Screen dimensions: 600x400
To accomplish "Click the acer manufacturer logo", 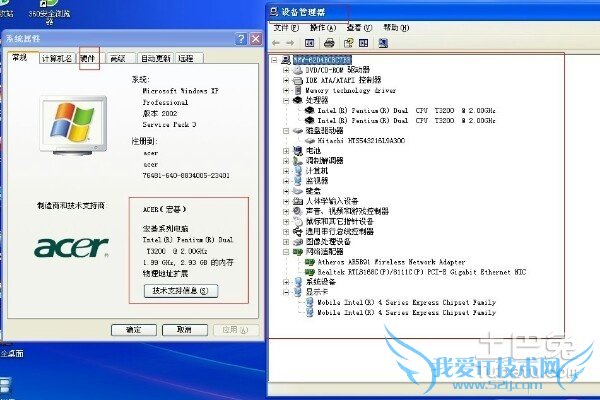I will [72, 247].
